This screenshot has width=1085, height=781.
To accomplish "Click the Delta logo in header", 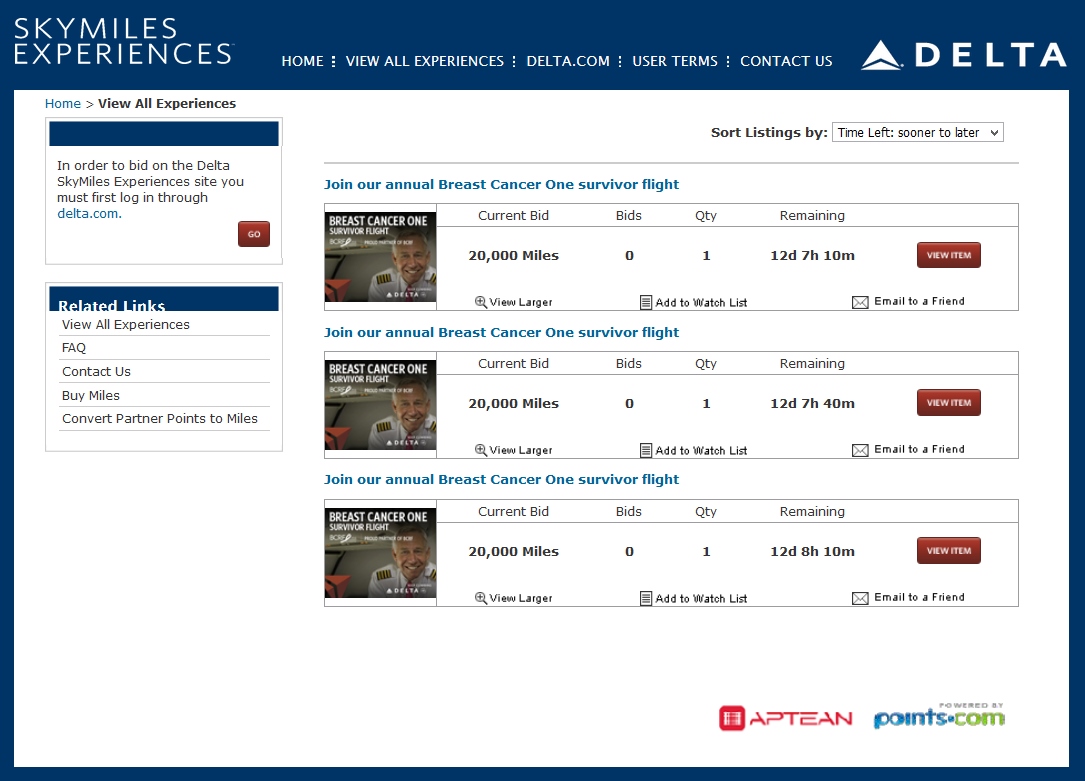I will (964, 55).
